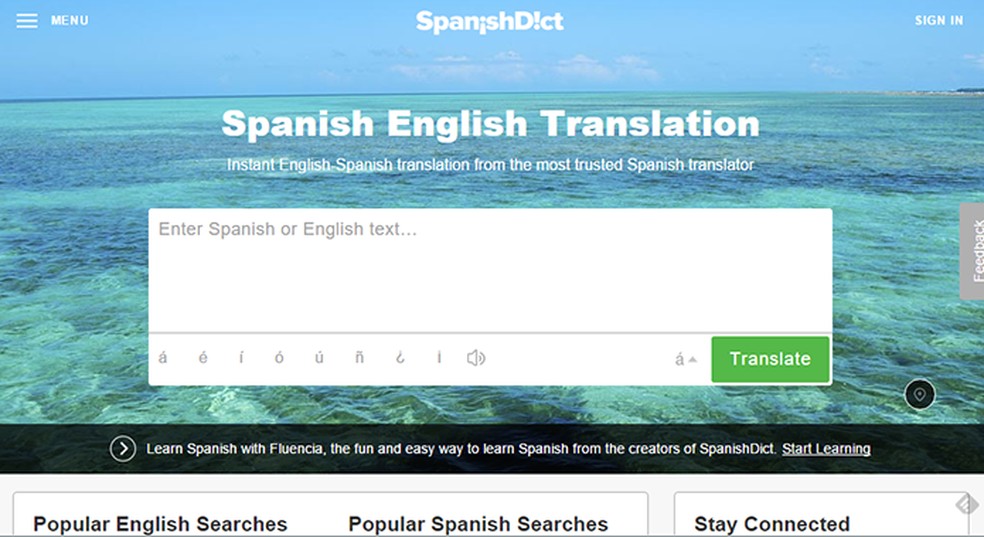Insert the ñ character
The width and height of the screenshot is (984, 537).
coord(359,358)
